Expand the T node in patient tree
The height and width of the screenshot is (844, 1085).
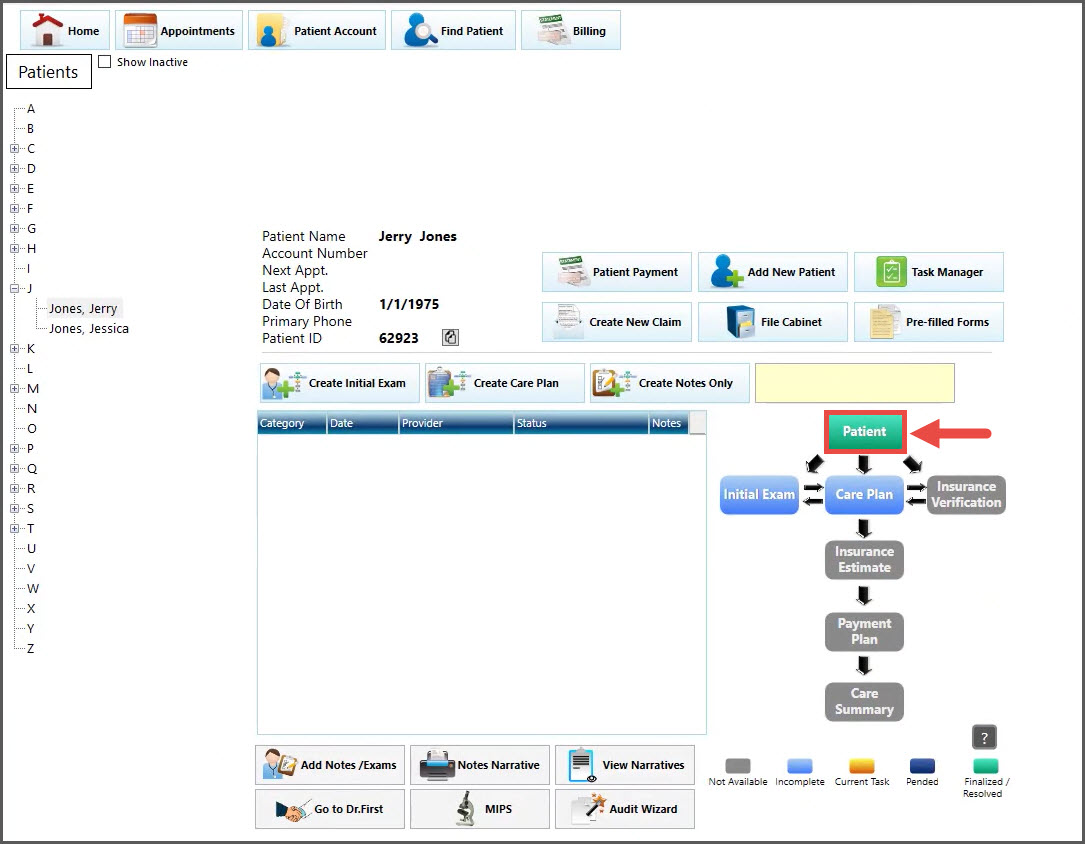15,529
